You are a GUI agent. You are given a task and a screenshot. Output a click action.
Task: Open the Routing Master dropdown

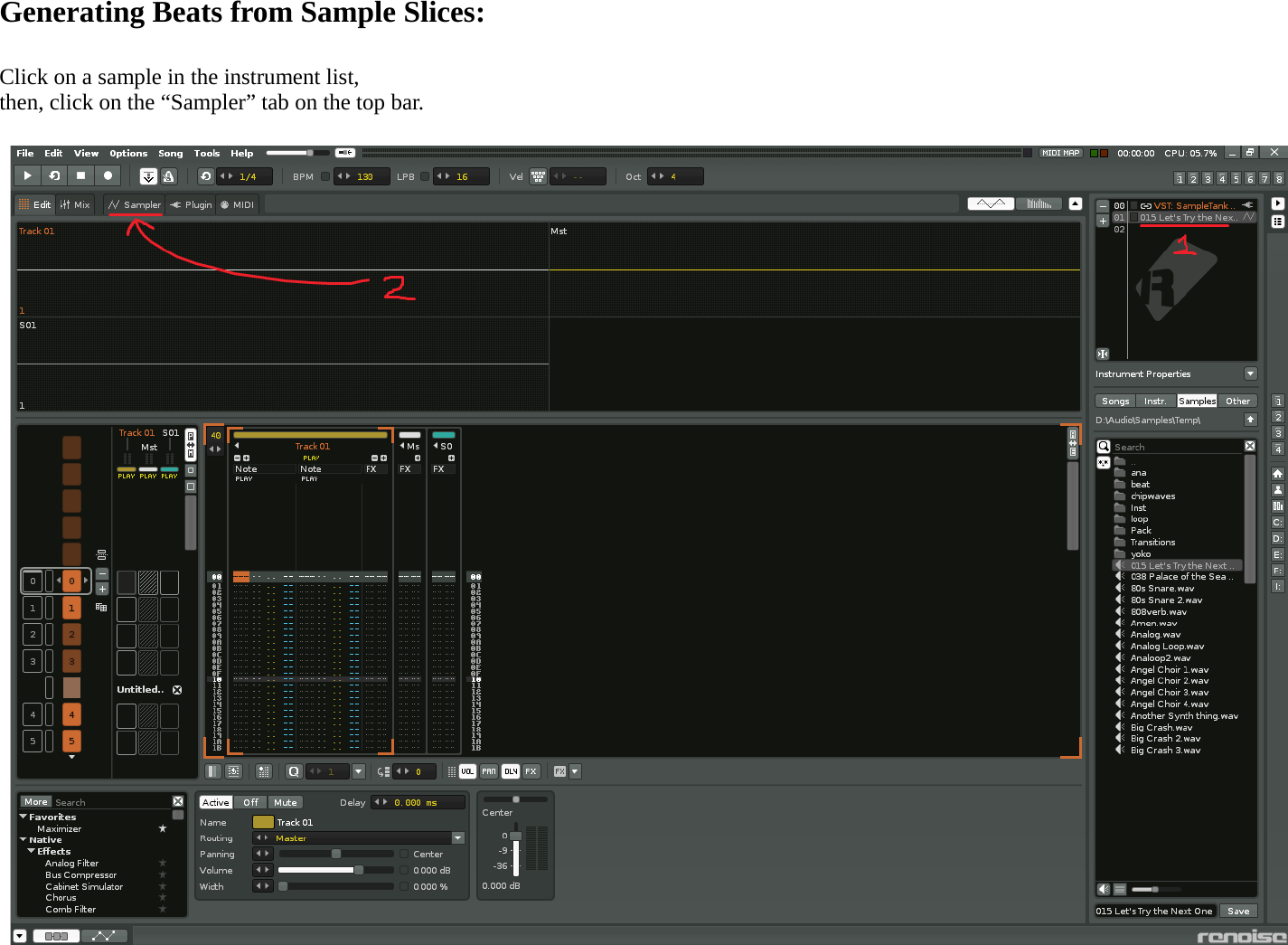tap(458, 838)
